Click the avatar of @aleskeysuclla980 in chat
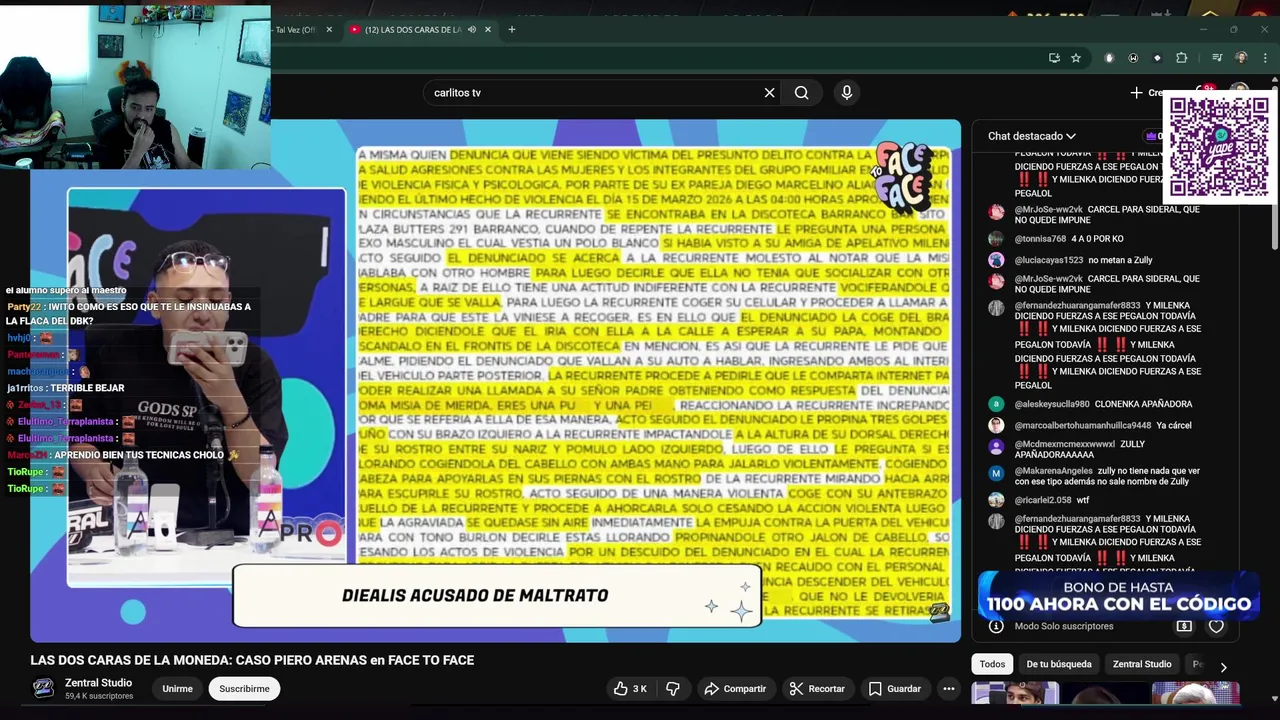This screenshot has width=1280, height=720. pyautogui.click(x=996, y=404)
